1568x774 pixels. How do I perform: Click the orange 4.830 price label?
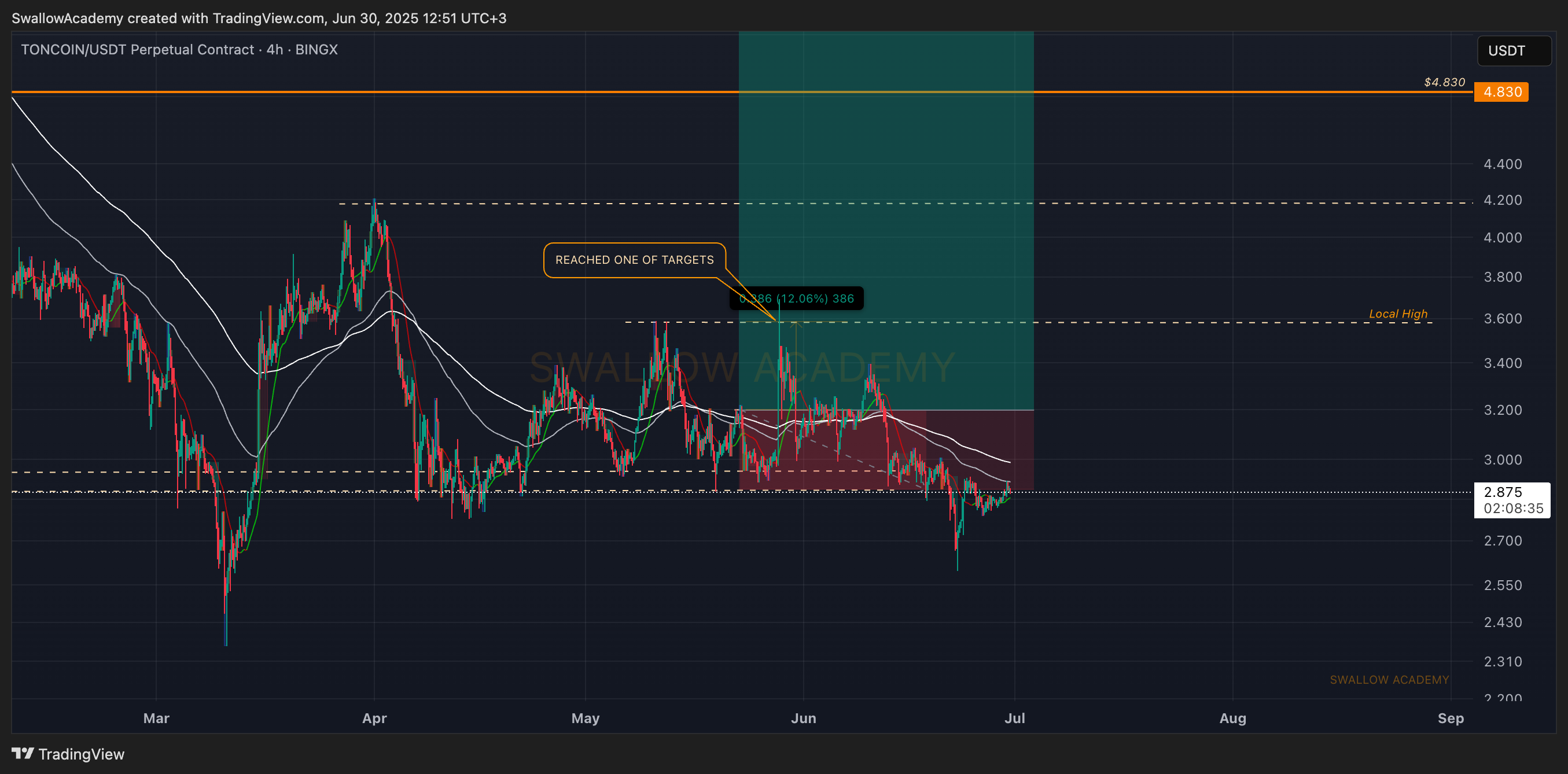pos(1501,92)
